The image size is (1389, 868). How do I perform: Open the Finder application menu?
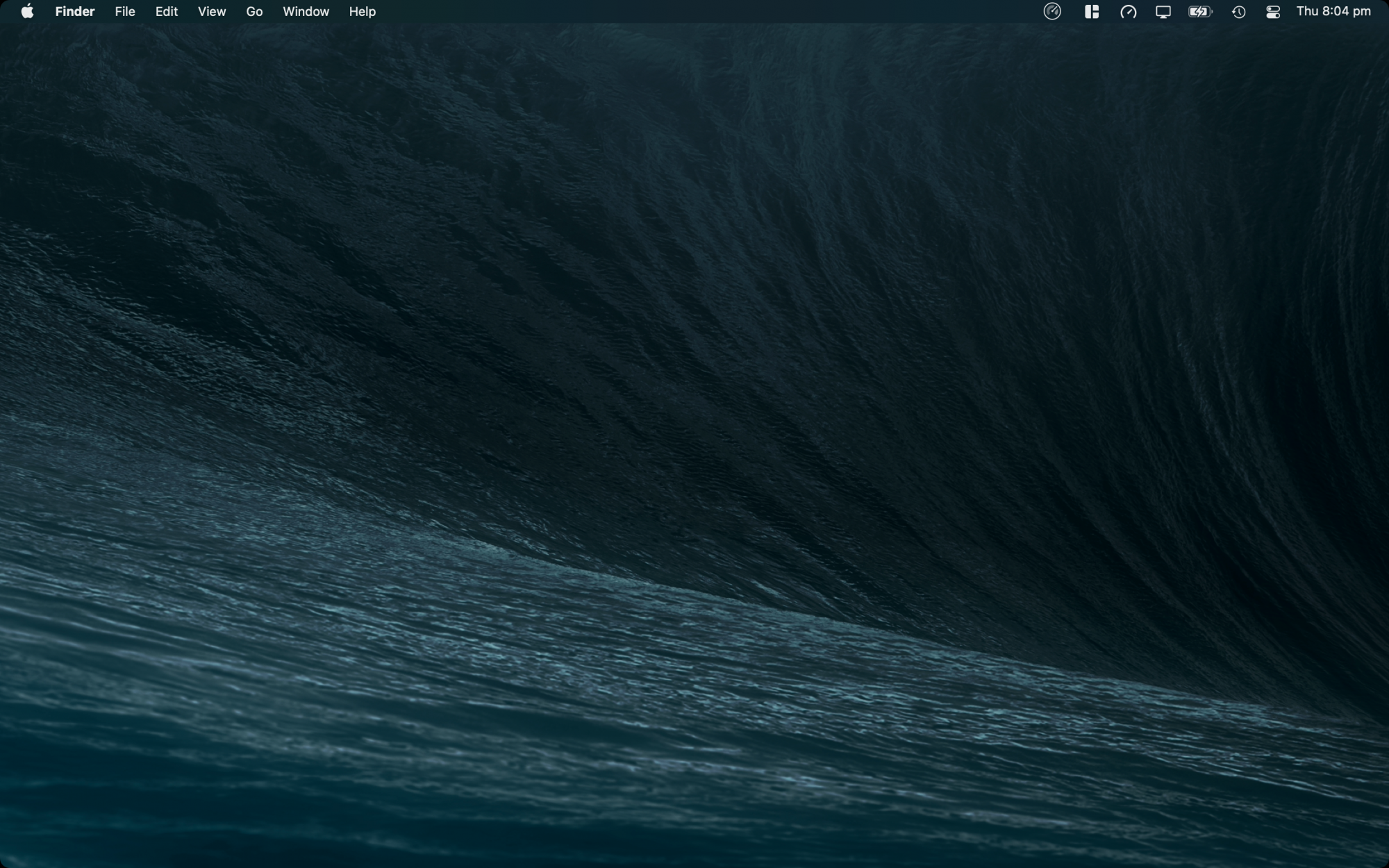tap(74, 12)
